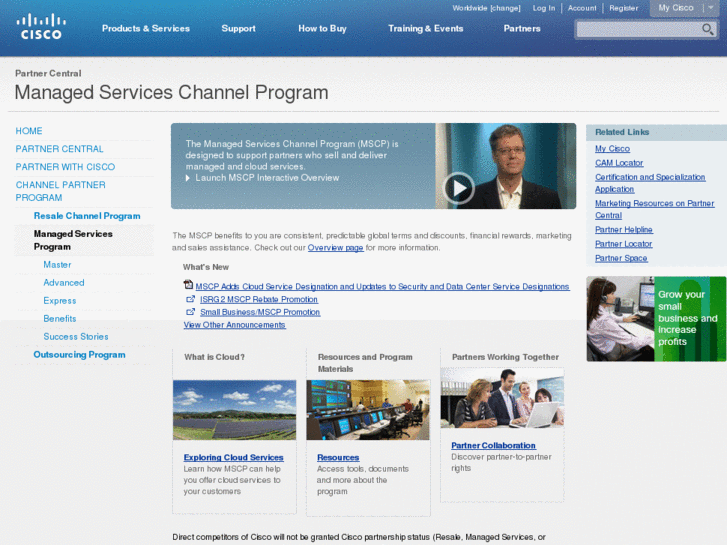Click the control room resources image
The width and height of the screenshot is (727, 545).
[x=368, y=410]
